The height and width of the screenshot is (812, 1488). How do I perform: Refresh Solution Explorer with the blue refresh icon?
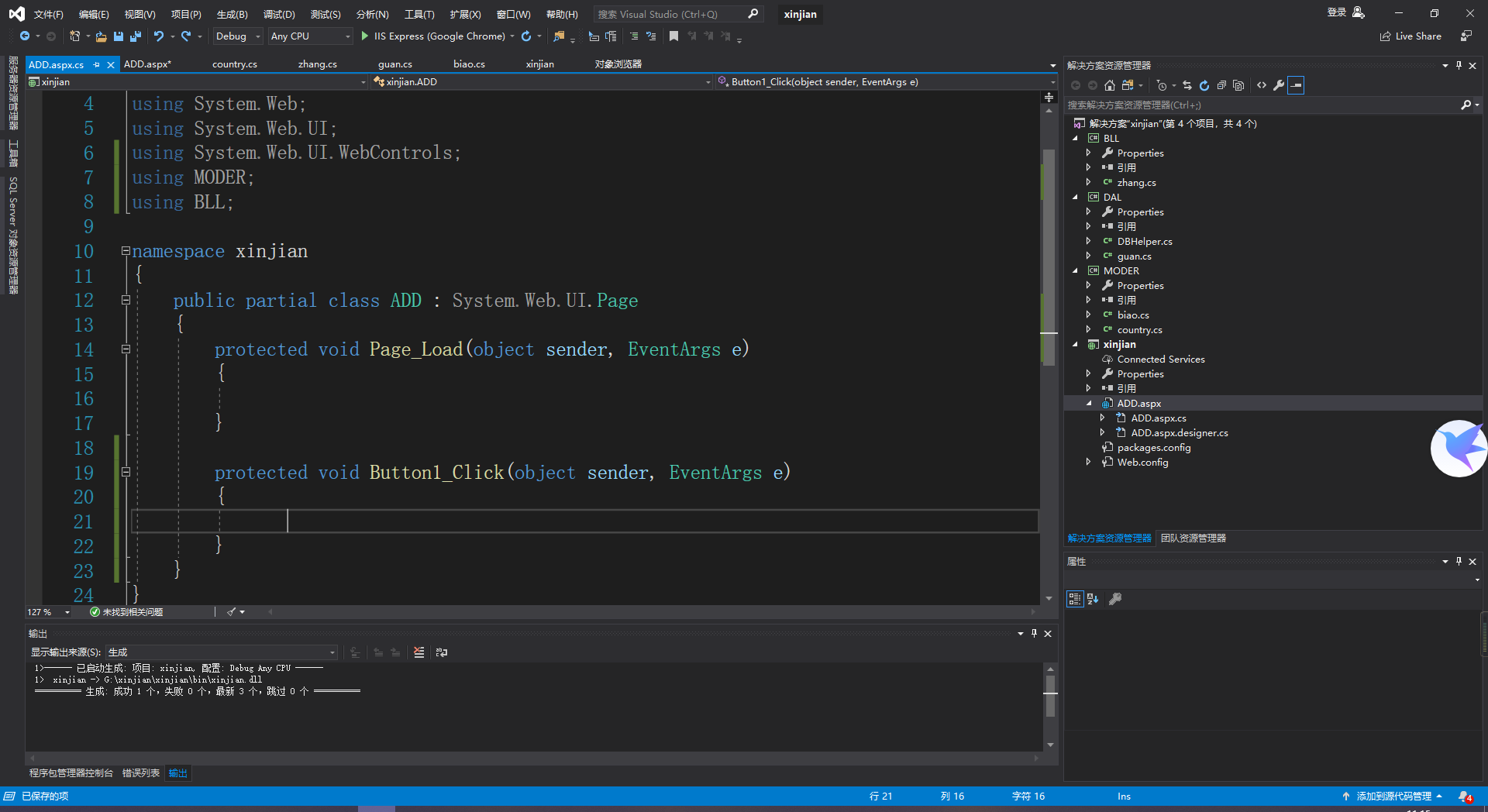point(1204,85)
